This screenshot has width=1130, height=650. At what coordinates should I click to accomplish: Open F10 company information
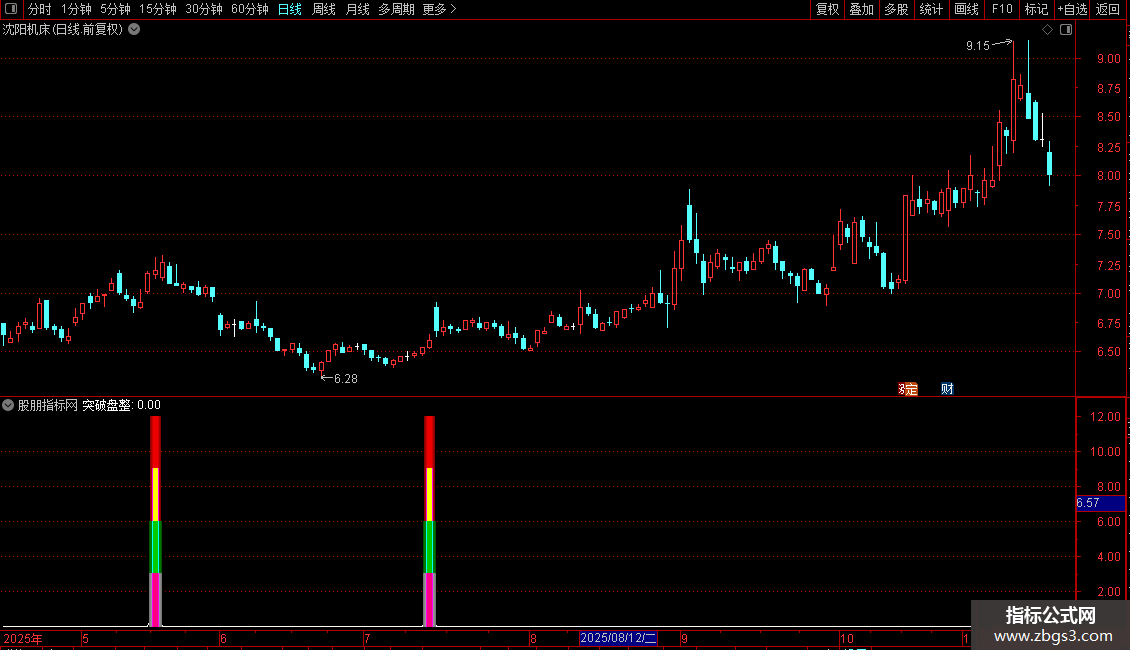click(1002, 9)
